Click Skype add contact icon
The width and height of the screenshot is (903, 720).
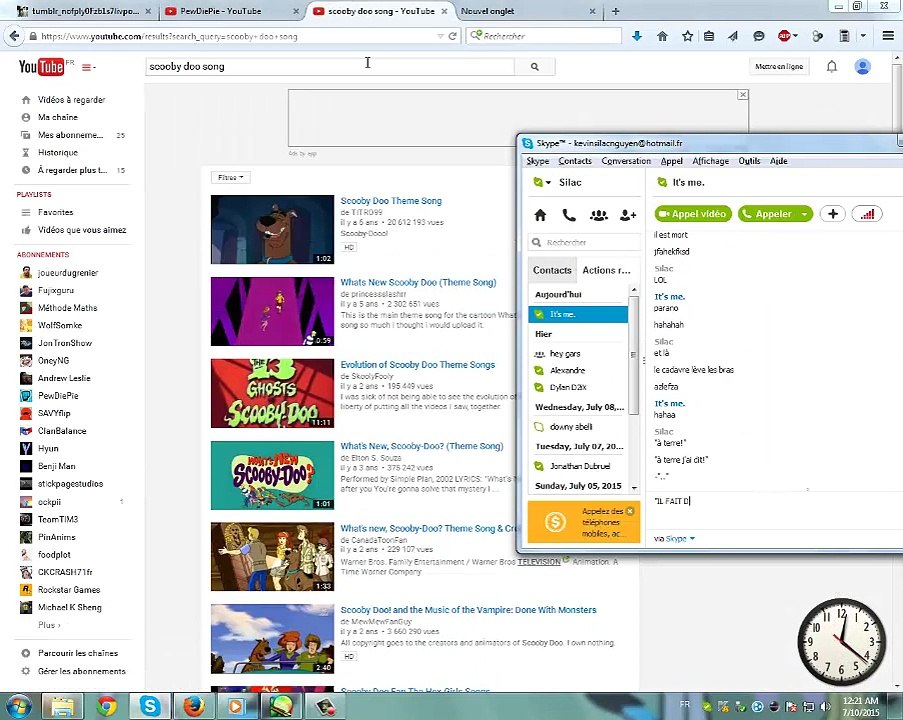628,215
